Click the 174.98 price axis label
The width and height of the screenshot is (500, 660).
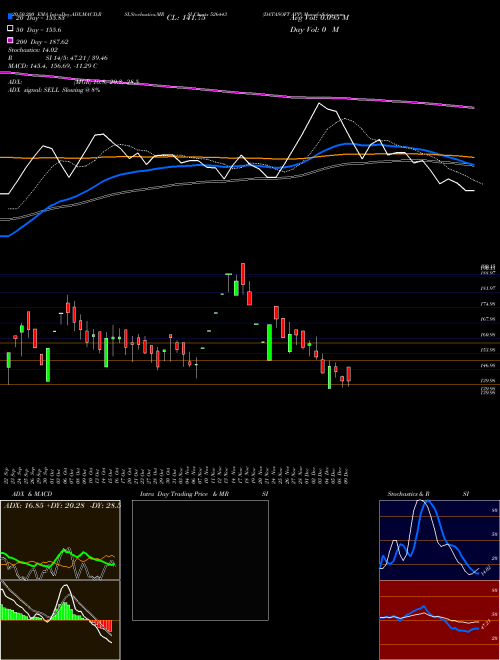click(489, 303)
